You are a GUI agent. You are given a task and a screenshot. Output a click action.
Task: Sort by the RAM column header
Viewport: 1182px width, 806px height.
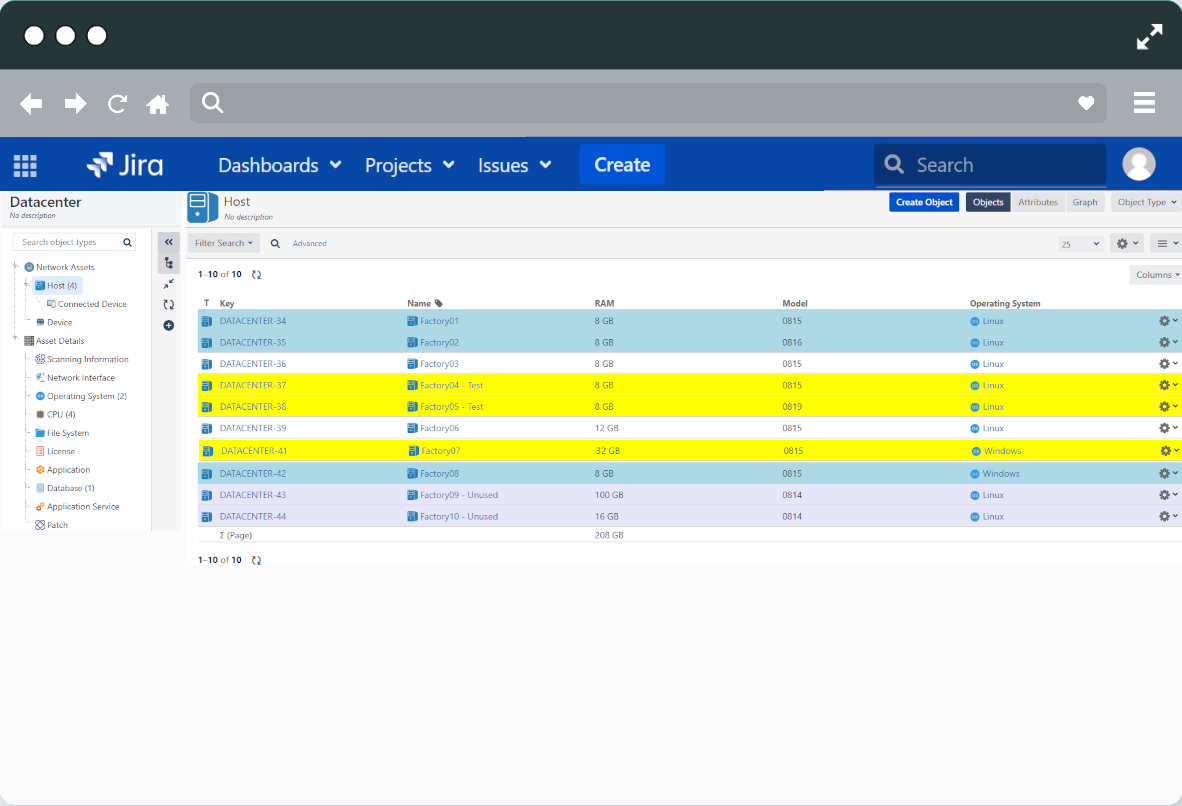point(604,304)
